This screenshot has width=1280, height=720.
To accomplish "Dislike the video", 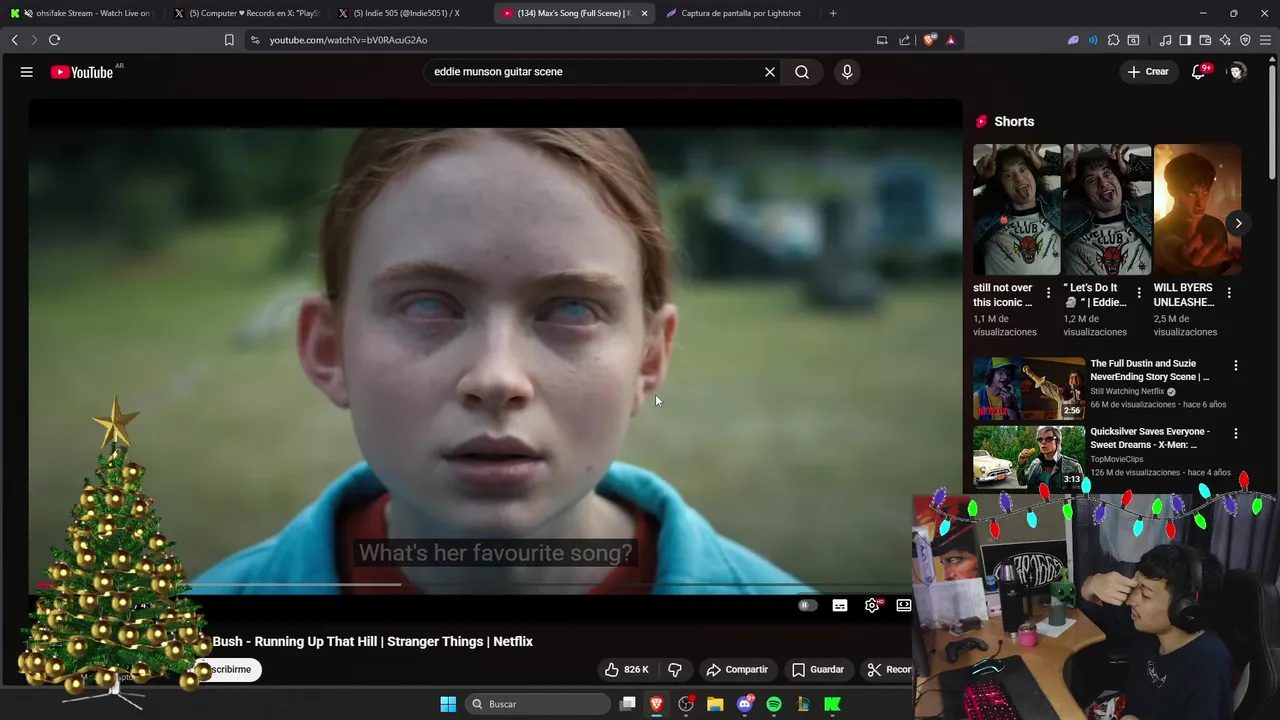I will (x=675, y=669).
